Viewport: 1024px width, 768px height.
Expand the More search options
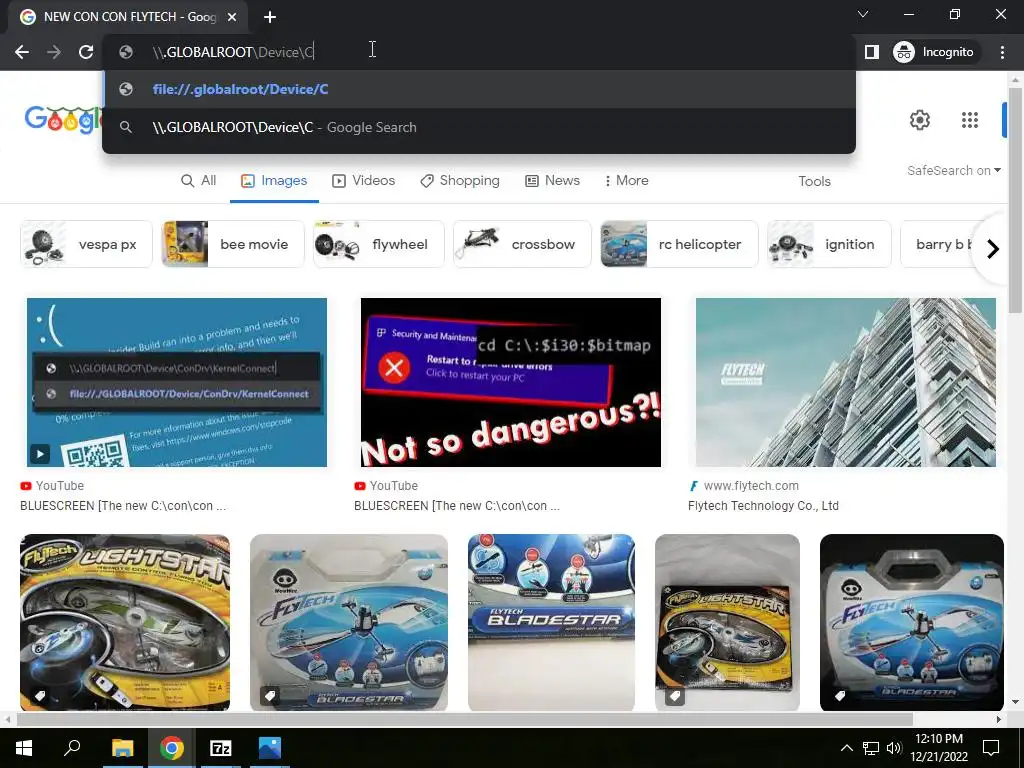[626, 181]
